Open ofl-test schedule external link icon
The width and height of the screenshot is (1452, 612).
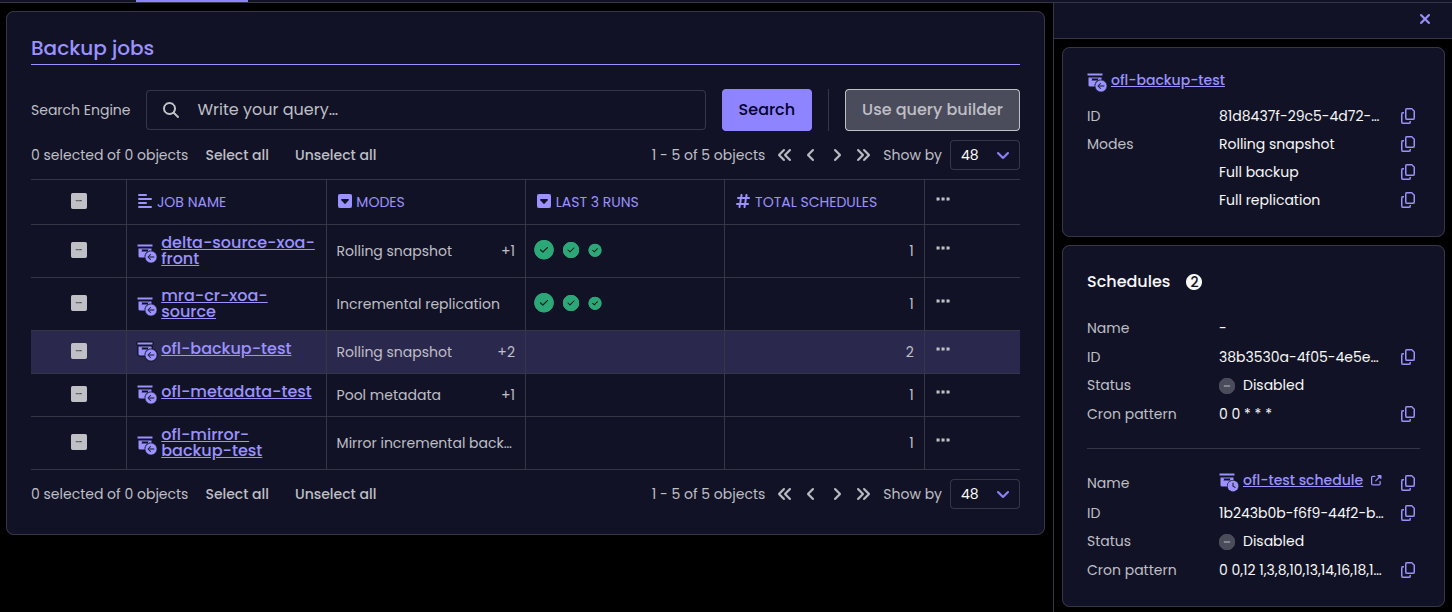(1376, 481)
